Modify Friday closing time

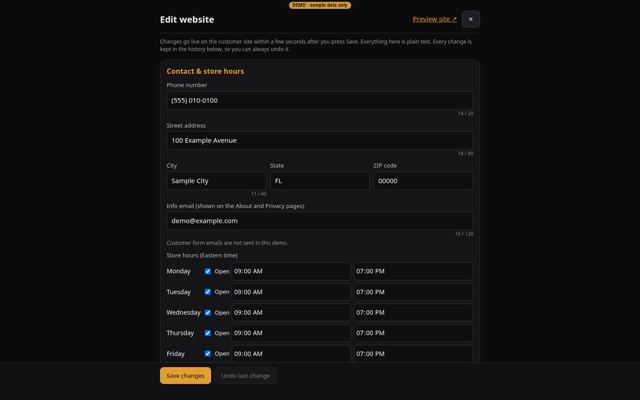[x=413, y=354]
